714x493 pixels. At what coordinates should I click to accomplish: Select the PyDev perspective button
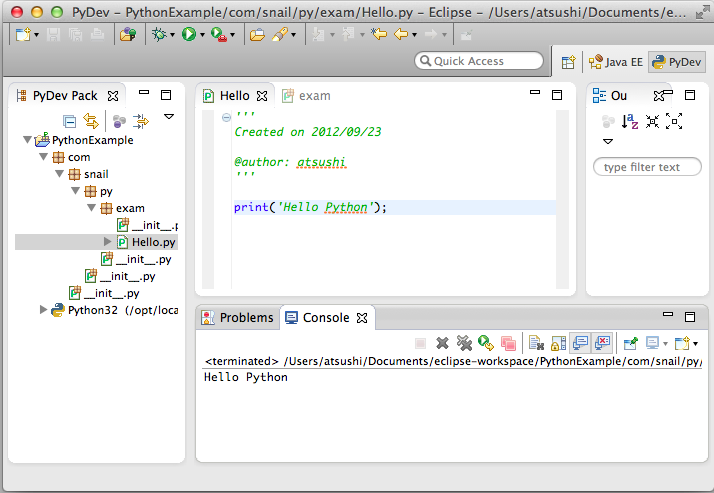pyautogui.click(x=677, y=62)
